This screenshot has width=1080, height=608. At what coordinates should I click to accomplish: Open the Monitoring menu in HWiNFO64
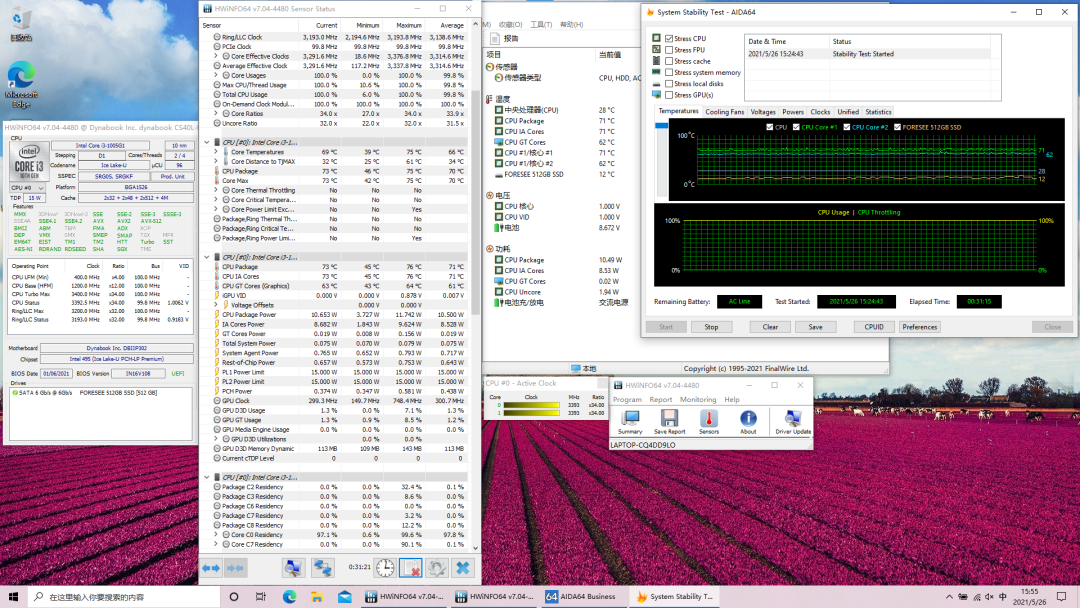coord(698,399)
